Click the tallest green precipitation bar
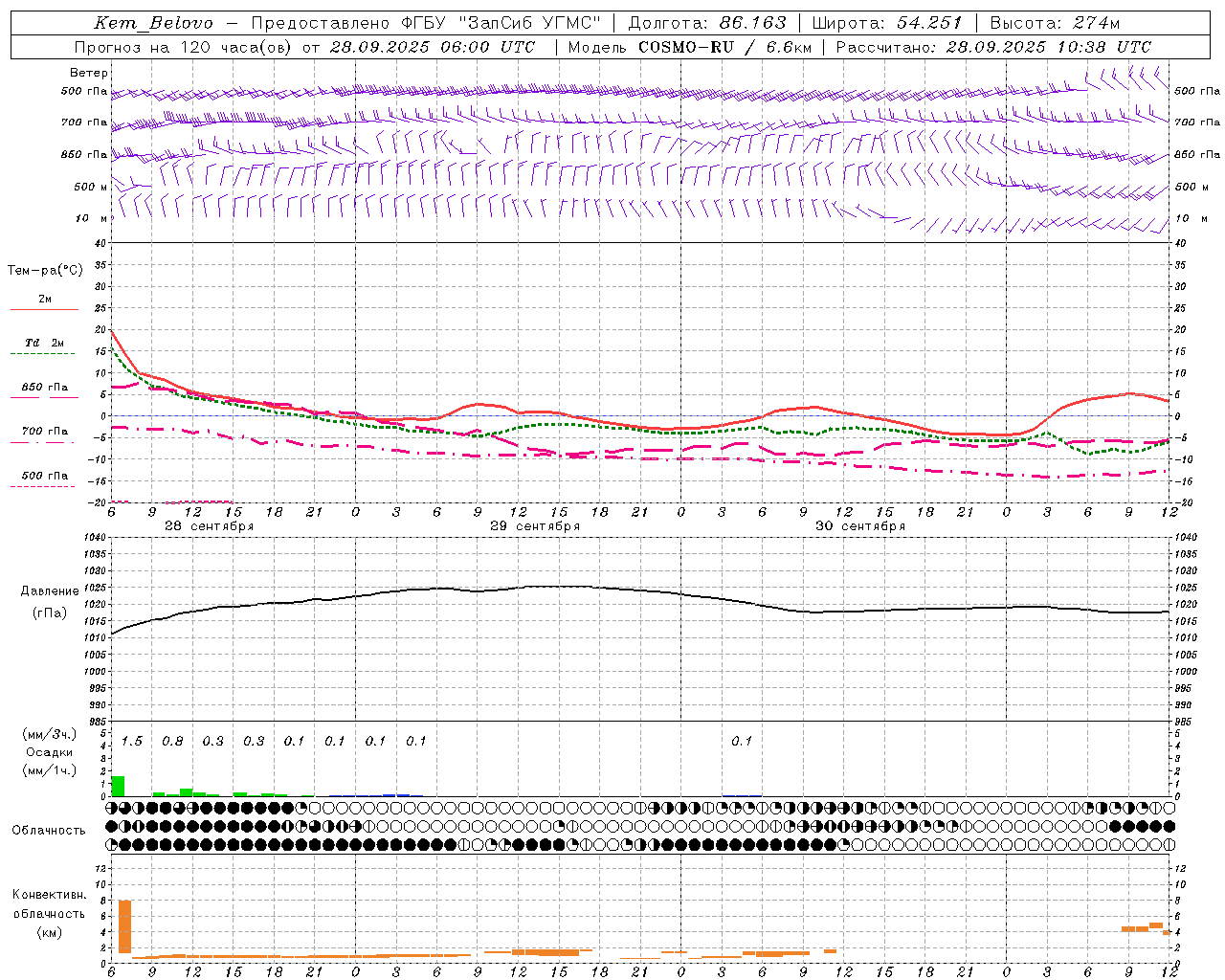 coord(118,786)
